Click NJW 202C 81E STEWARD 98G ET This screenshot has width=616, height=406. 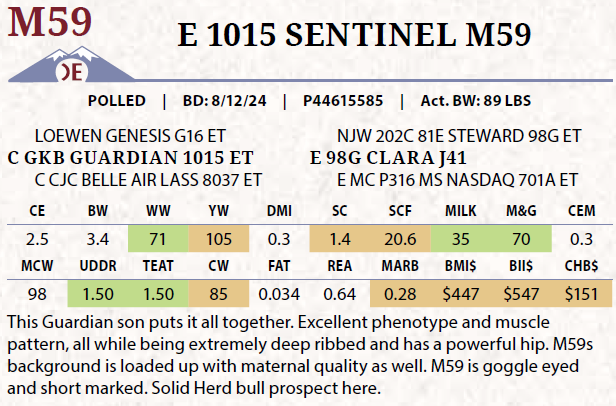pos(460,136)
